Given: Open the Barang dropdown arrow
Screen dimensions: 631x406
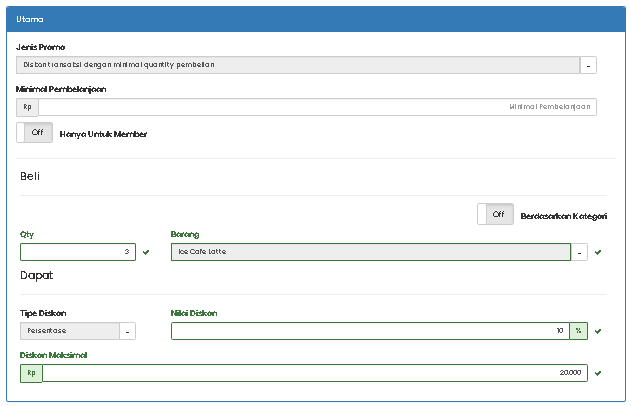Looking at the screenshot, I should (x=580, y=252).
